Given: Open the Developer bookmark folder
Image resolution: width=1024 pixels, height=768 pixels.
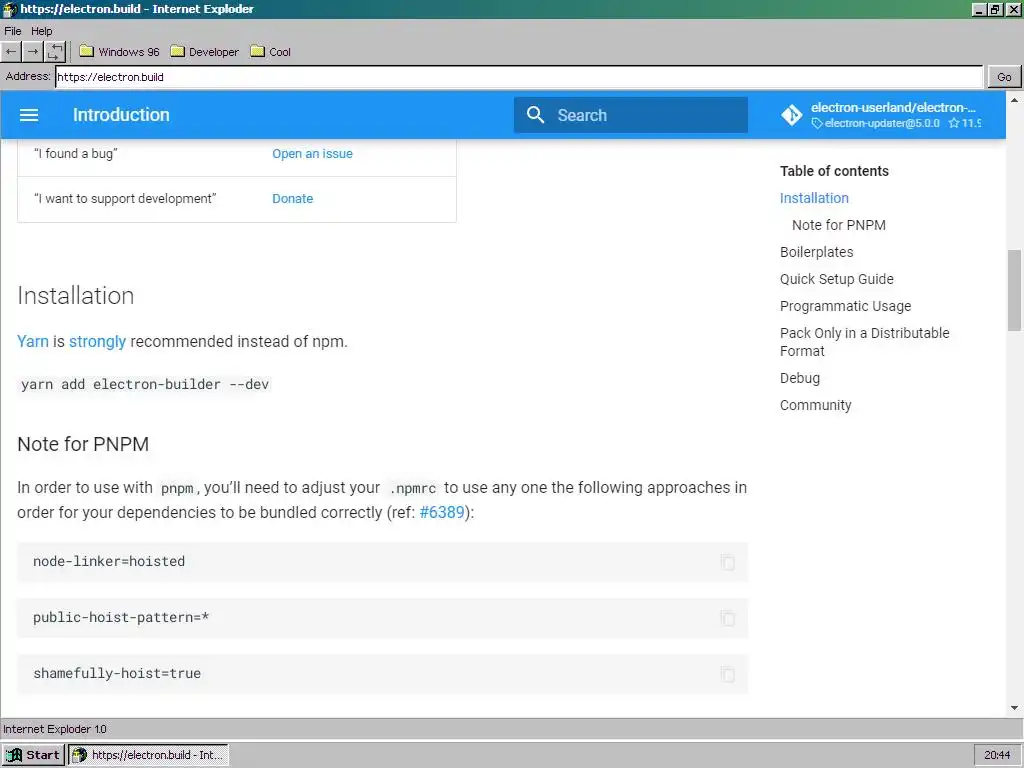Looking at the screenshot, I should 204,52.
